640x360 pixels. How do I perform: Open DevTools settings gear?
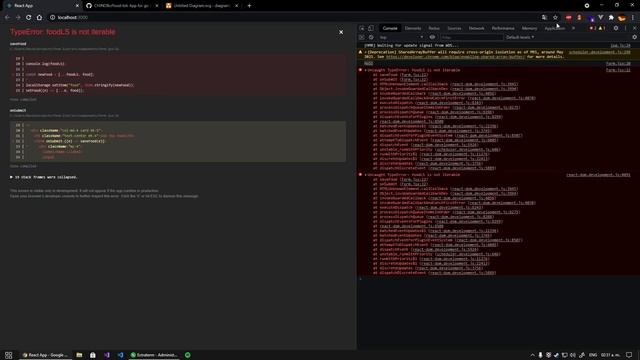tap(616, 28)
